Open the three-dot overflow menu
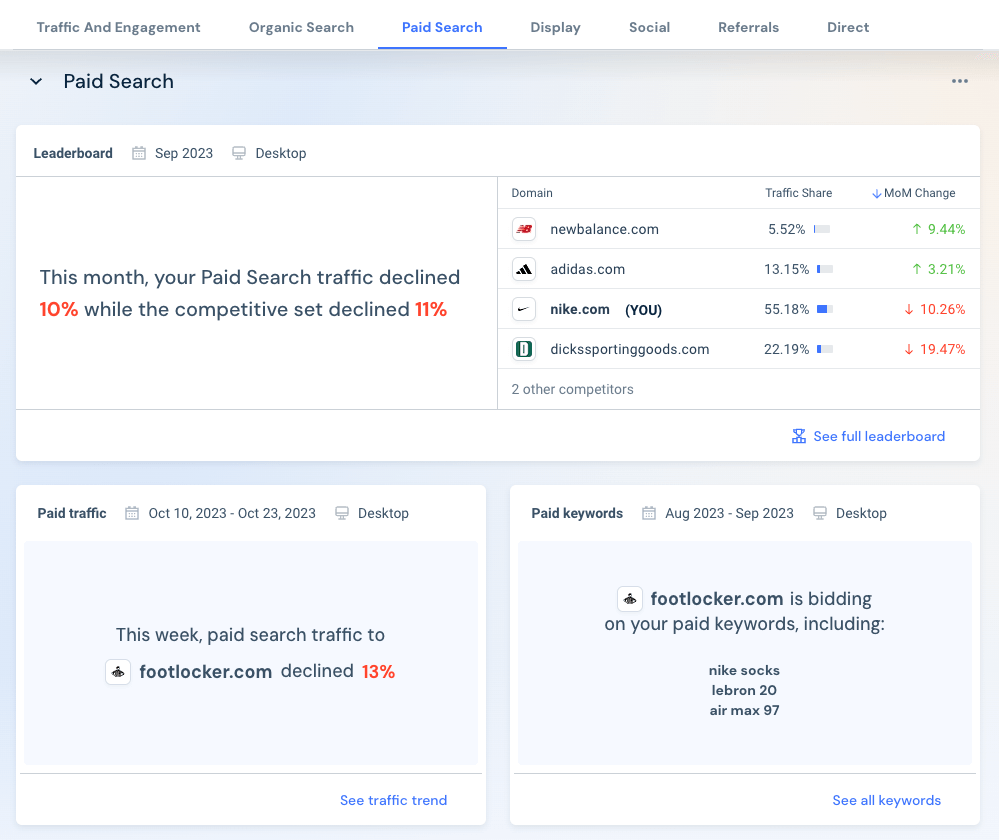 point(960,81)
